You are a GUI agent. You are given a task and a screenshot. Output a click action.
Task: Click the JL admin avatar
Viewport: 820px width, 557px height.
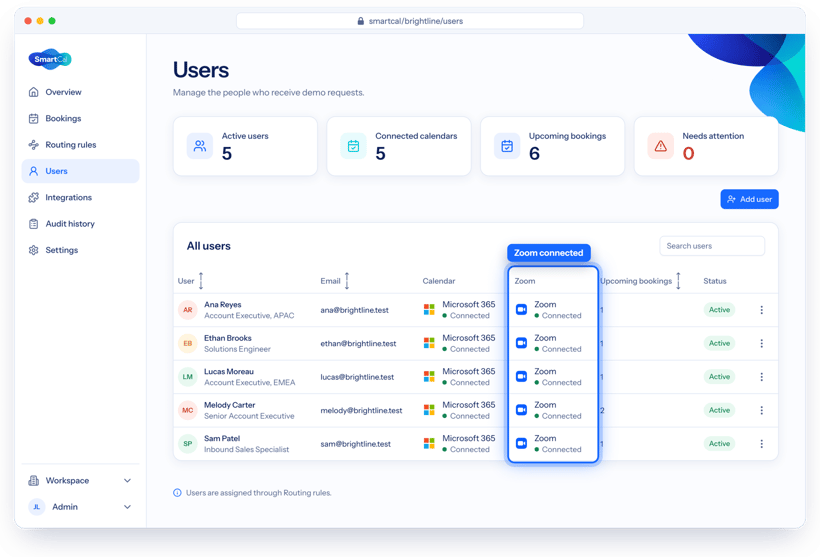[x=37, y=507]
